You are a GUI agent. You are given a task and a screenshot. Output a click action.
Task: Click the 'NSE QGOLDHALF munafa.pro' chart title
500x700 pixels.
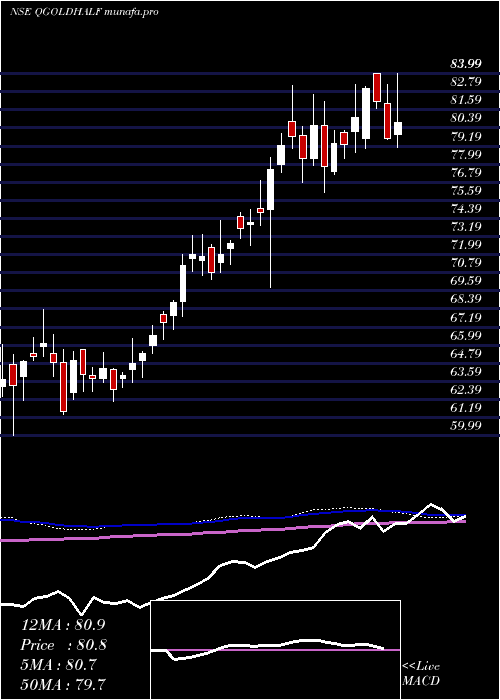pos(84,12)
